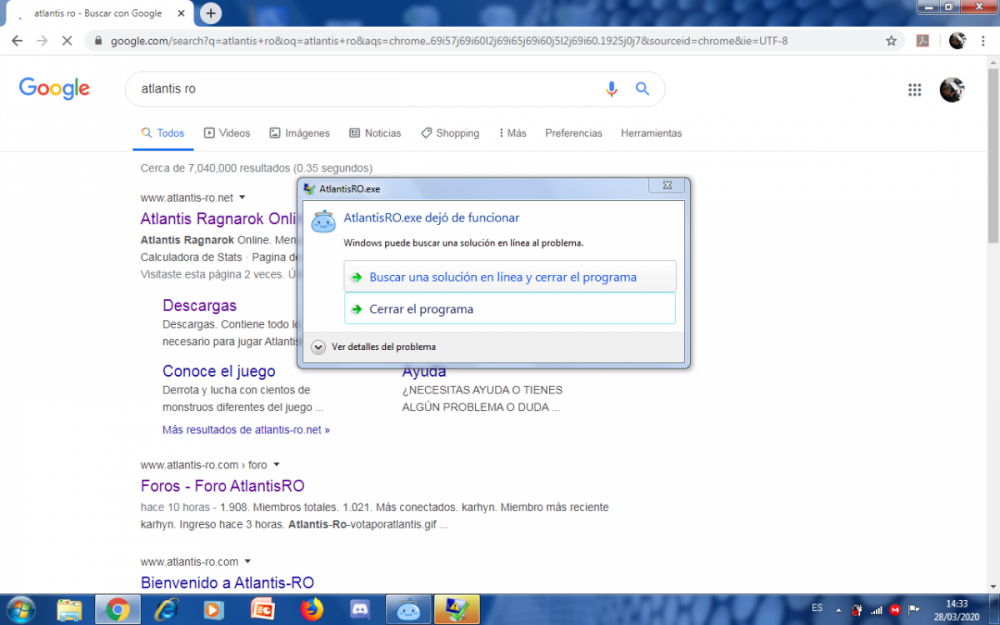The width and height of the screenshot is (1000, 625).
Task: Expand the Más search filter menu
Action: 510,133
